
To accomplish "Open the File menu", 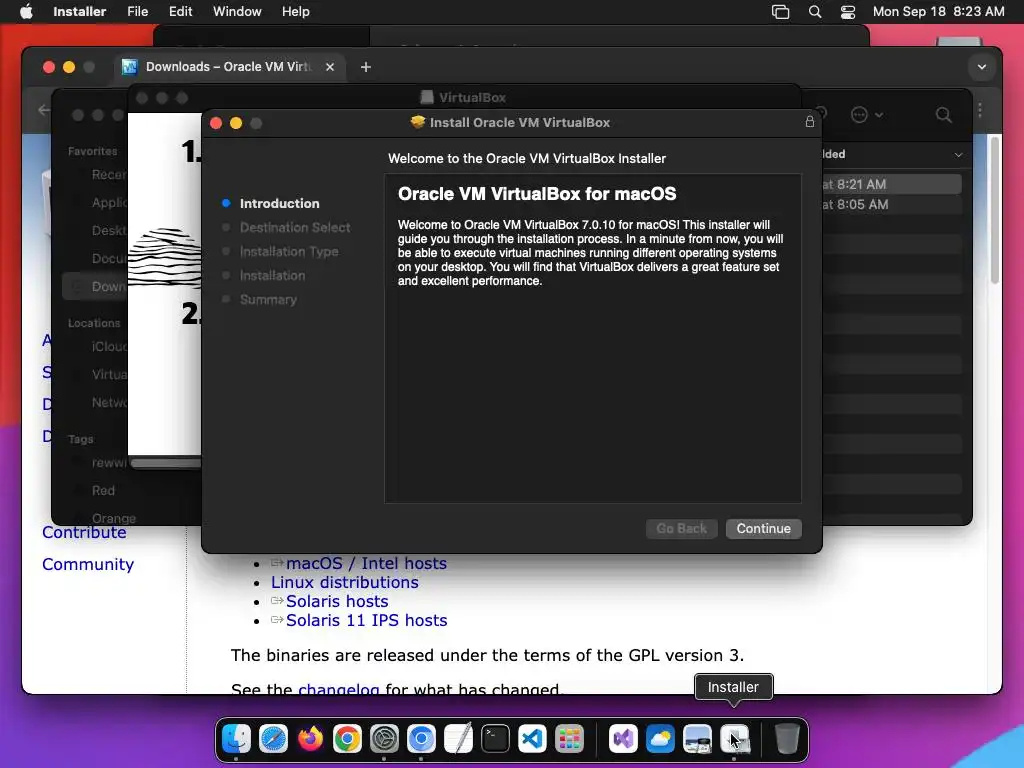I will [137, 12].
